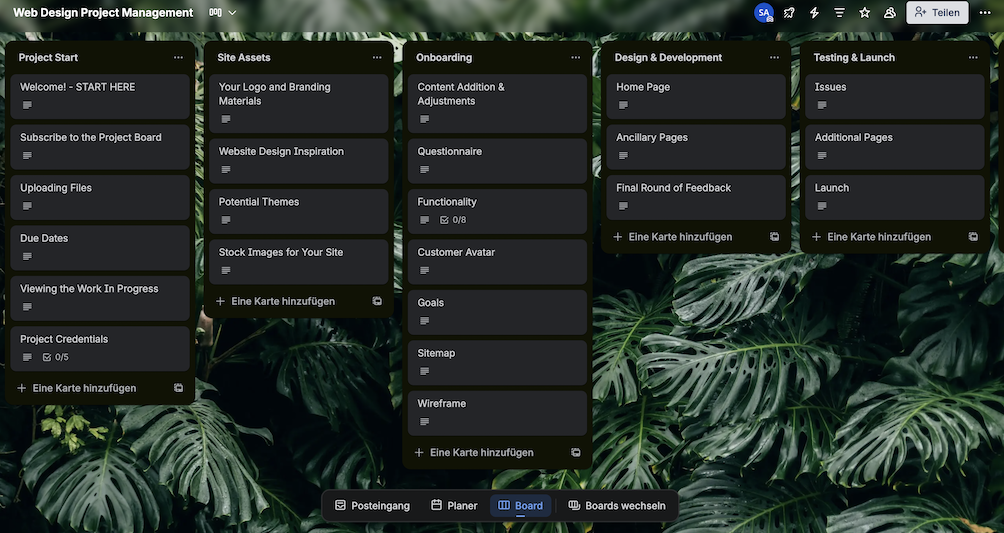Click the 0/5 checklist badge on Project Credentials
The height and width of the screenshot is (533, 1004).
[56, 357]
